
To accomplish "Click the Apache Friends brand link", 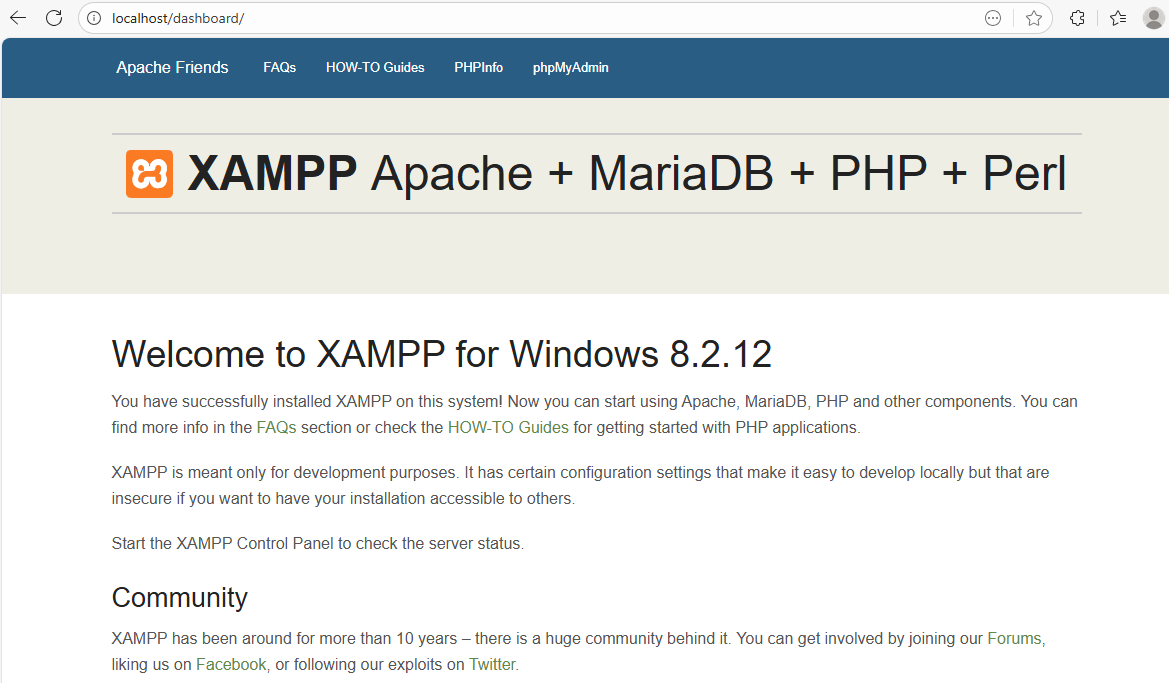I will [172, 68].
